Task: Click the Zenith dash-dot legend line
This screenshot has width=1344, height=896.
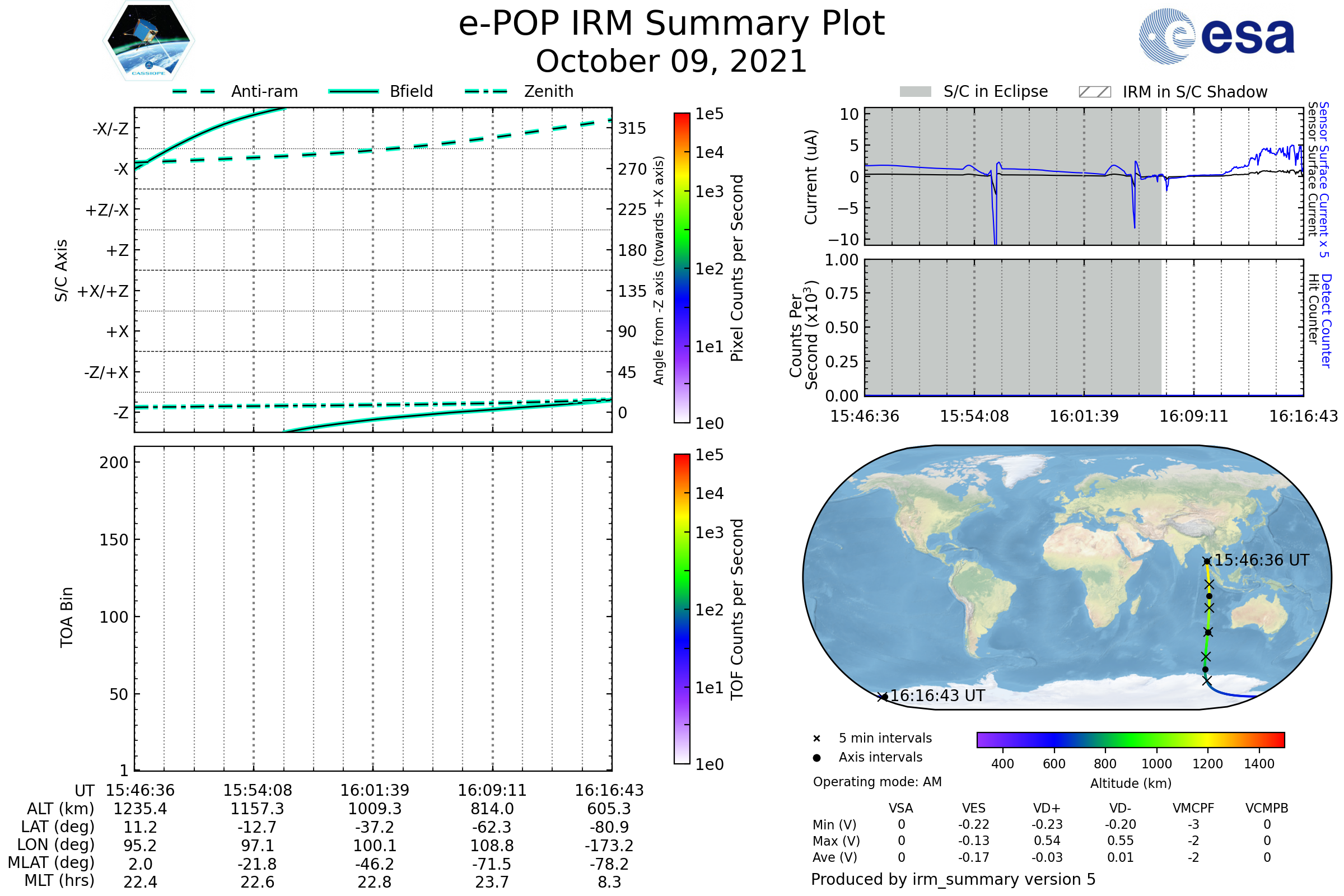Action: (x=486, y=91)
